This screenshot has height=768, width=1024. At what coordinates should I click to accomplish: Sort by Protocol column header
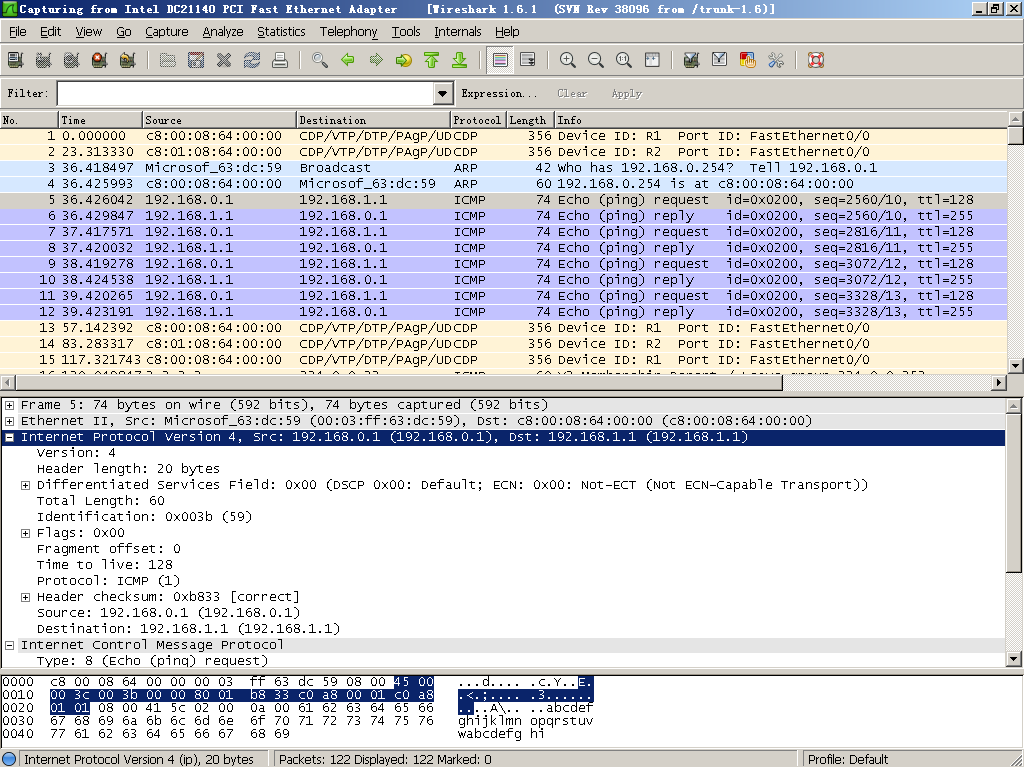[478, 120]
